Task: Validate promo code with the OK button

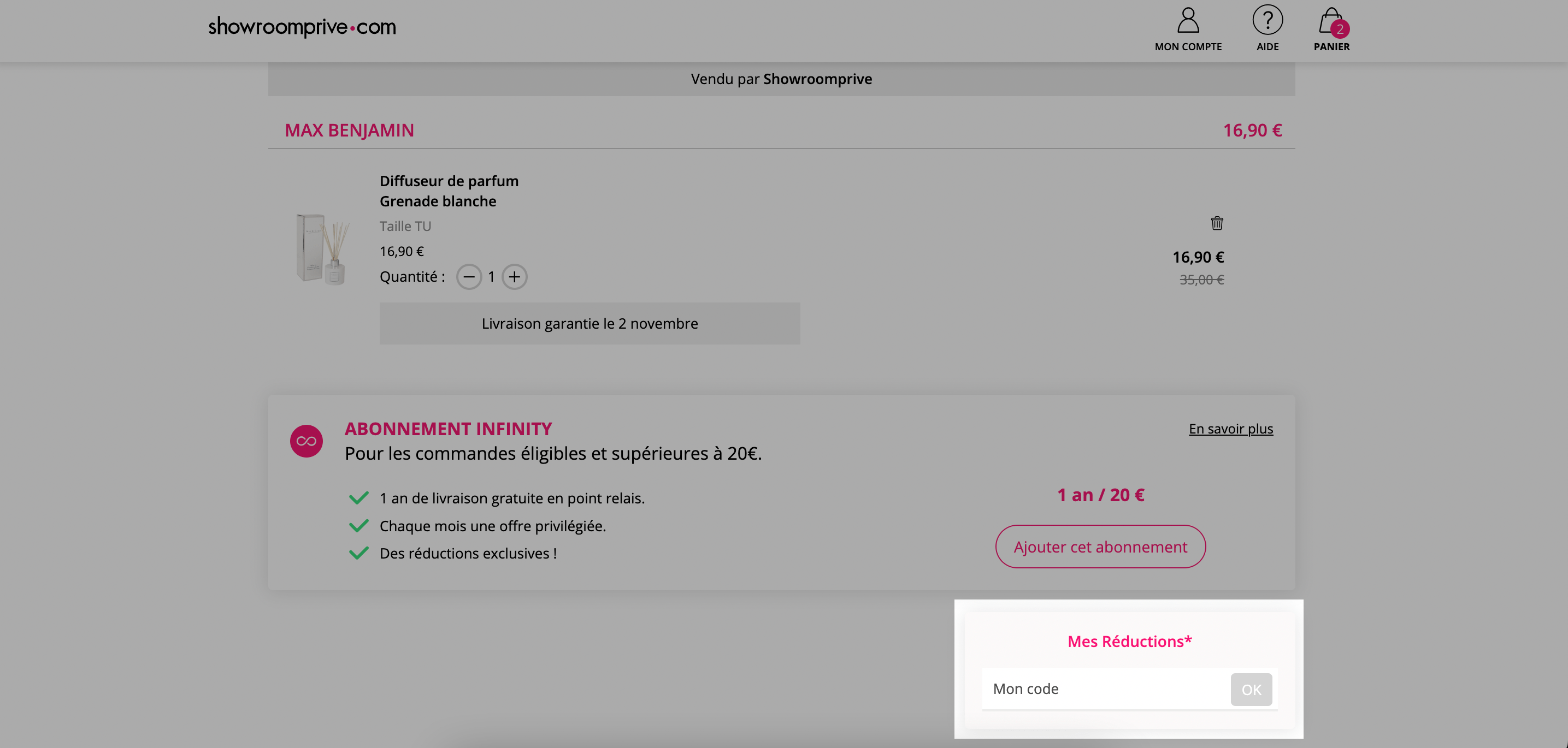Action: [x=1252, y=689]
